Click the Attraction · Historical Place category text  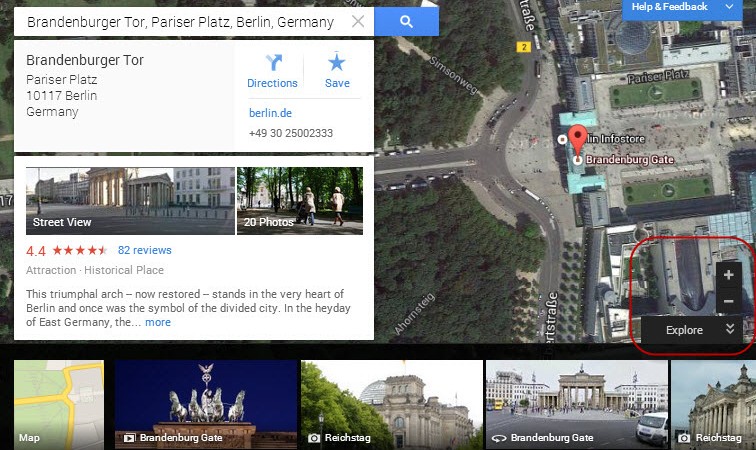pyautogui.click(x=95, y=270)
